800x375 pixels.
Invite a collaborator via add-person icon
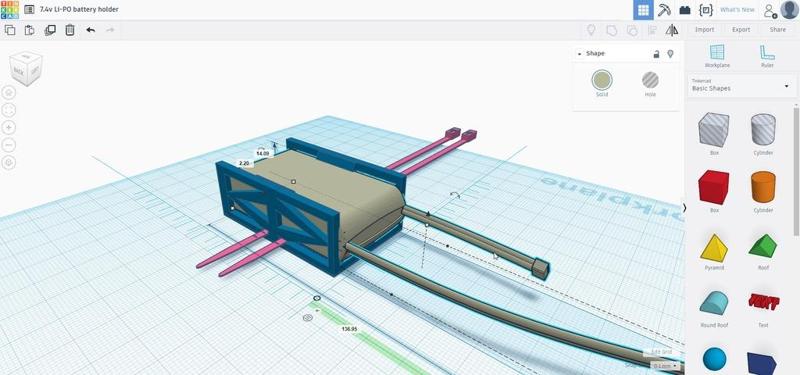pos(769,11)
